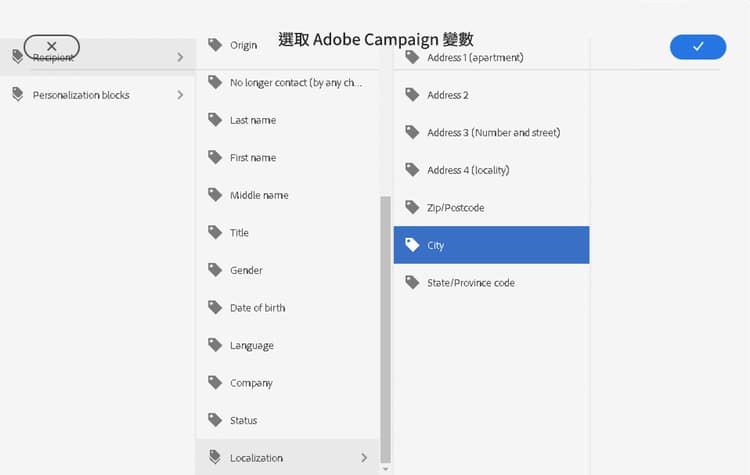Click the tag icon beside Personalization blocks
The width and height of the screenshot is (750, 475).
click(x=18, y=95)
